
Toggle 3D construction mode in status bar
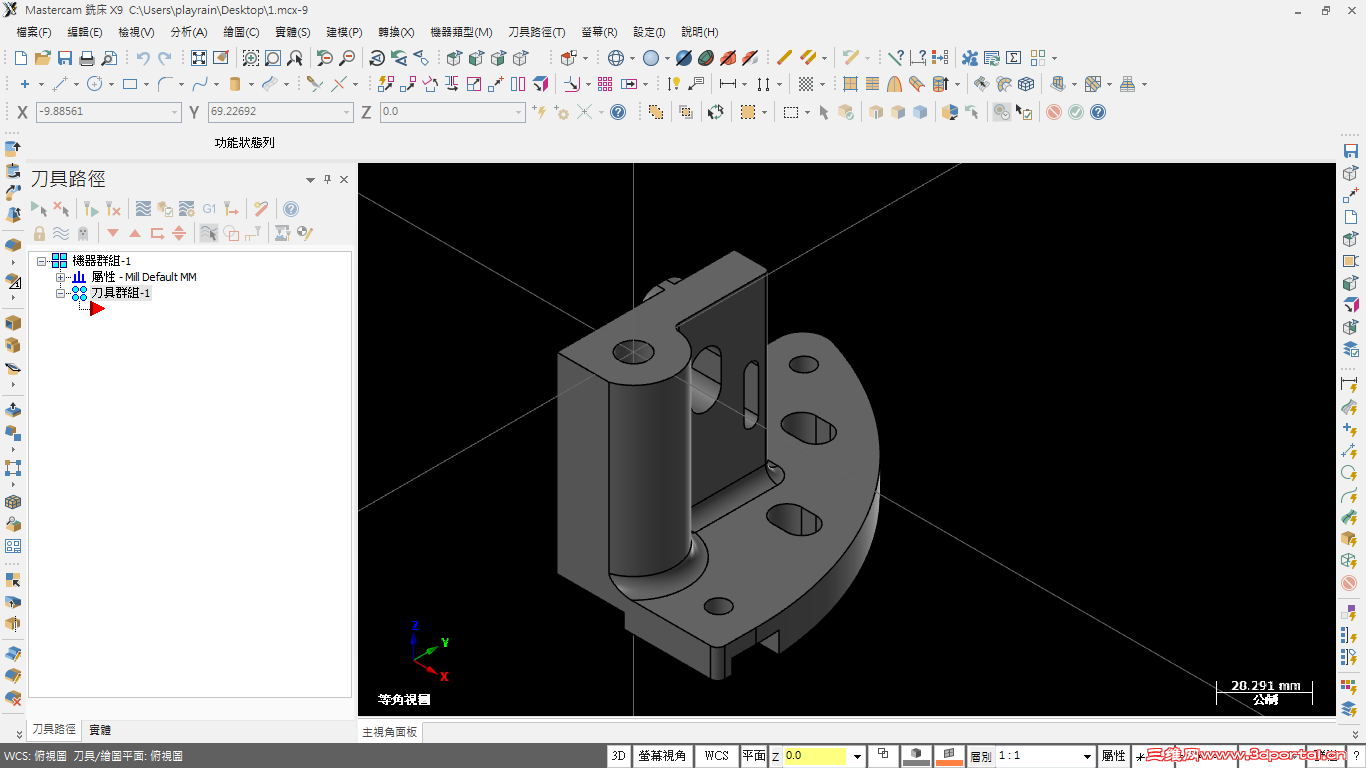(618, 756)
